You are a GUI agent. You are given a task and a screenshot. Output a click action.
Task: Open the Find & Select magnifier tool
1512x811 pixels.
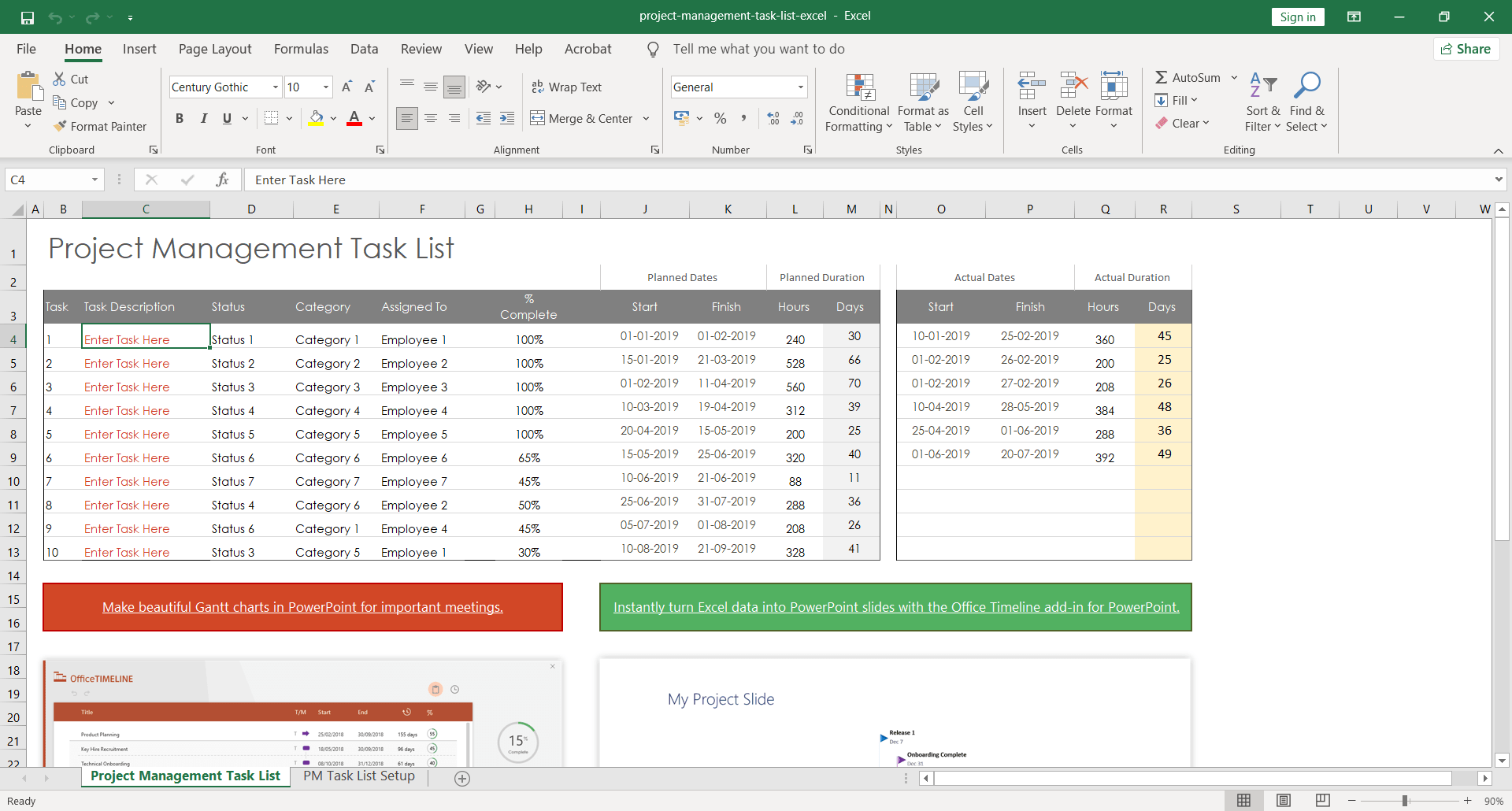1306,85
